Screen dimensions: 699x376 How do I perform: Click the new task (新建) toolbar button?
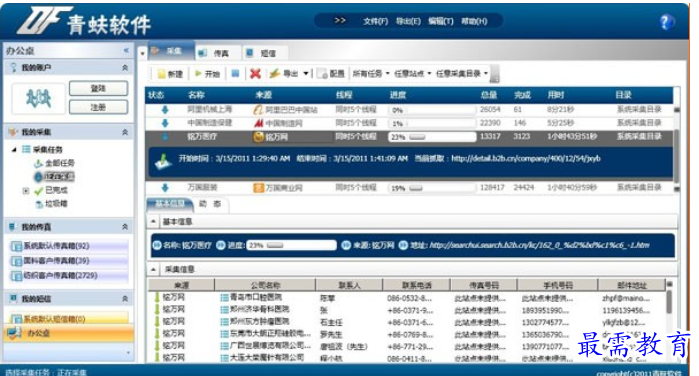[x=170, y=74]
